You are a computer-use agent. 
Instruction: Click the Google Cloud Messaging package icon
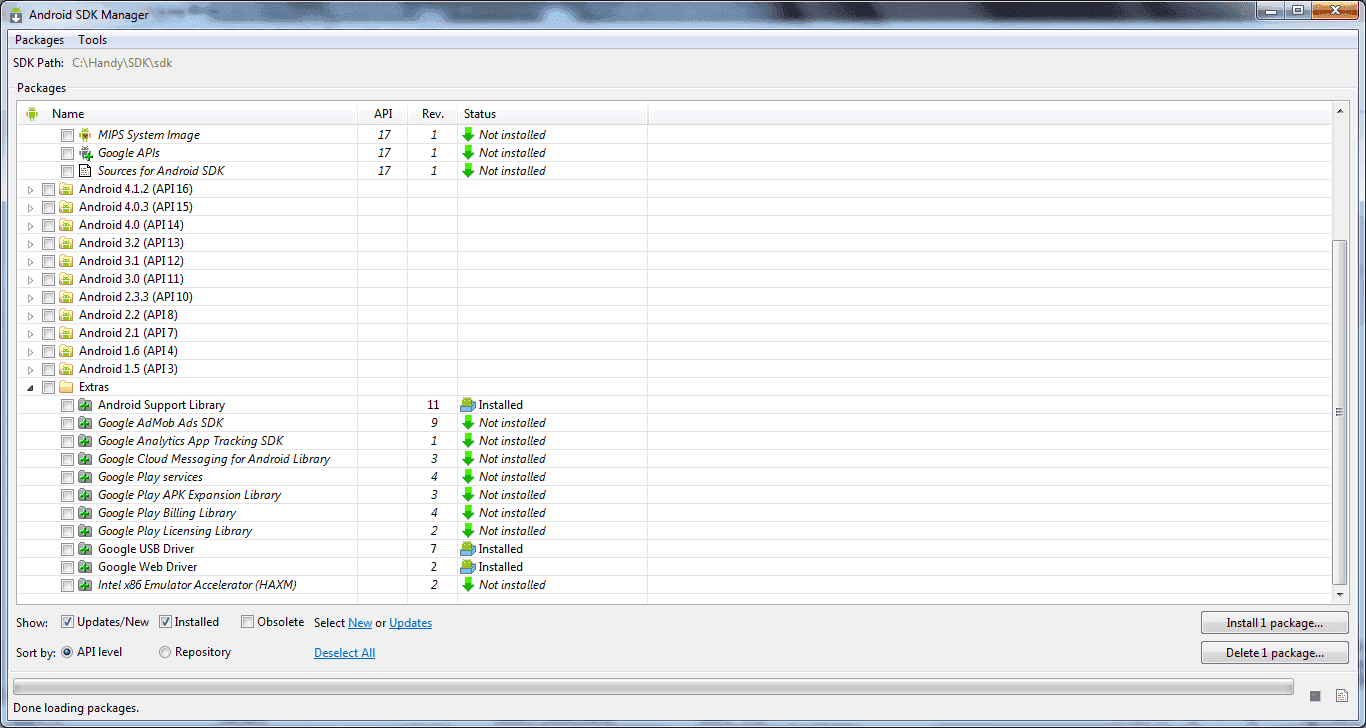tap(85, 459)
